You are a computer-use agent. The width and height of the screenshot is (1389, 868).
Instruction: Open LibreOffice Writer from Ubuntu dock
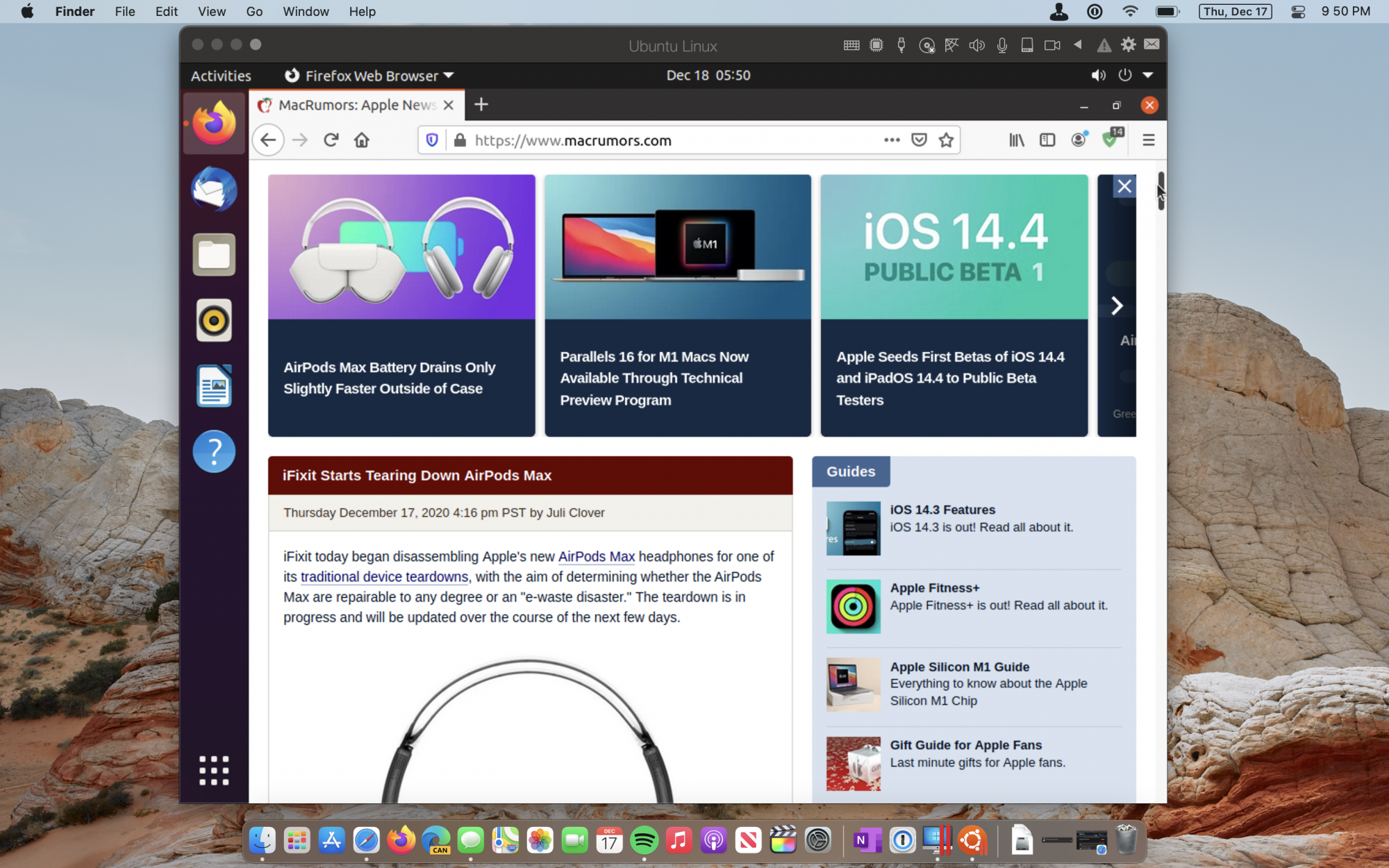pos(214,386)
